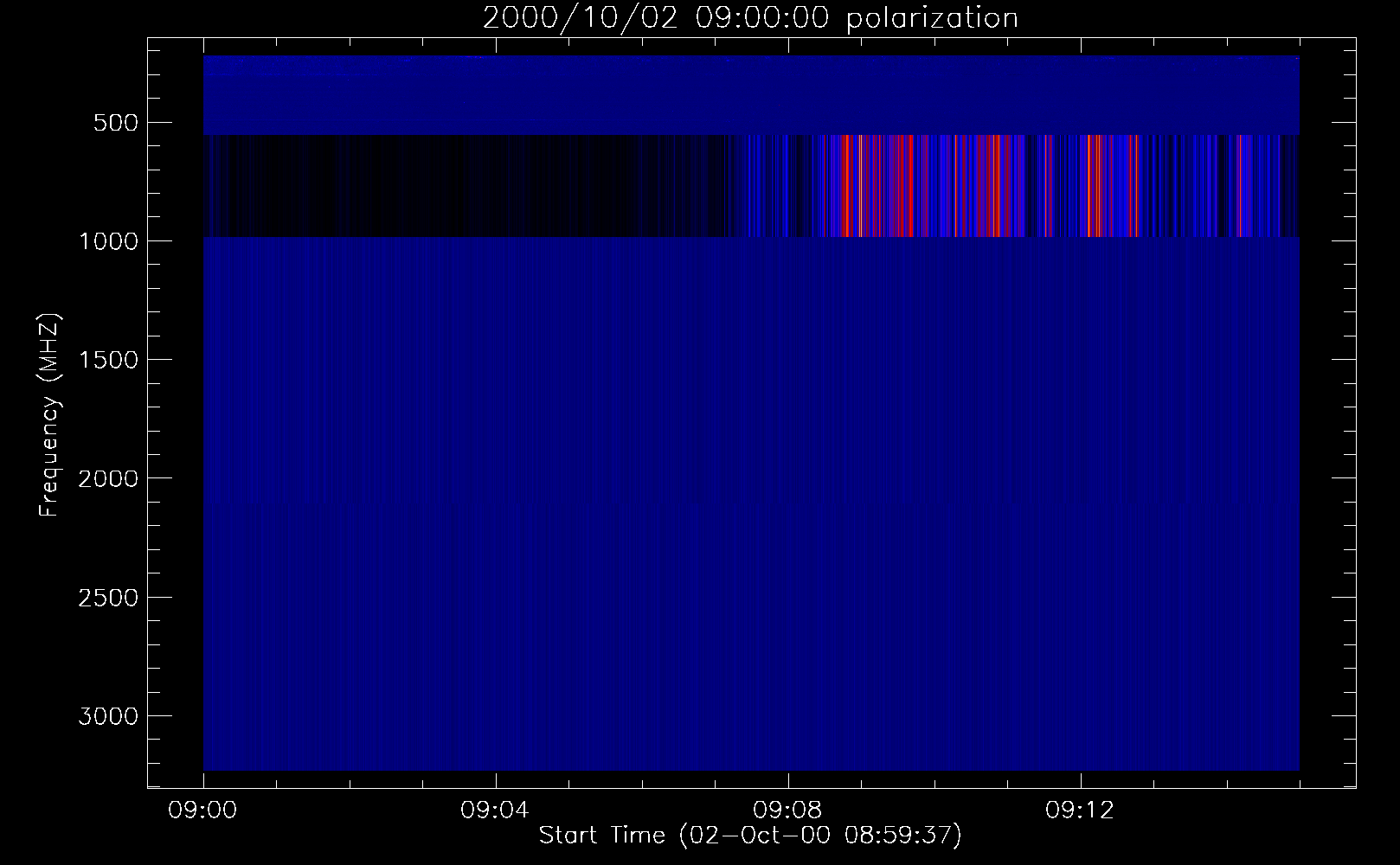This screenshot has width=1400, height=865.
Task: Click the plot title '2000/10/02 09:00:00 polarization'
Action: [750, 18]
